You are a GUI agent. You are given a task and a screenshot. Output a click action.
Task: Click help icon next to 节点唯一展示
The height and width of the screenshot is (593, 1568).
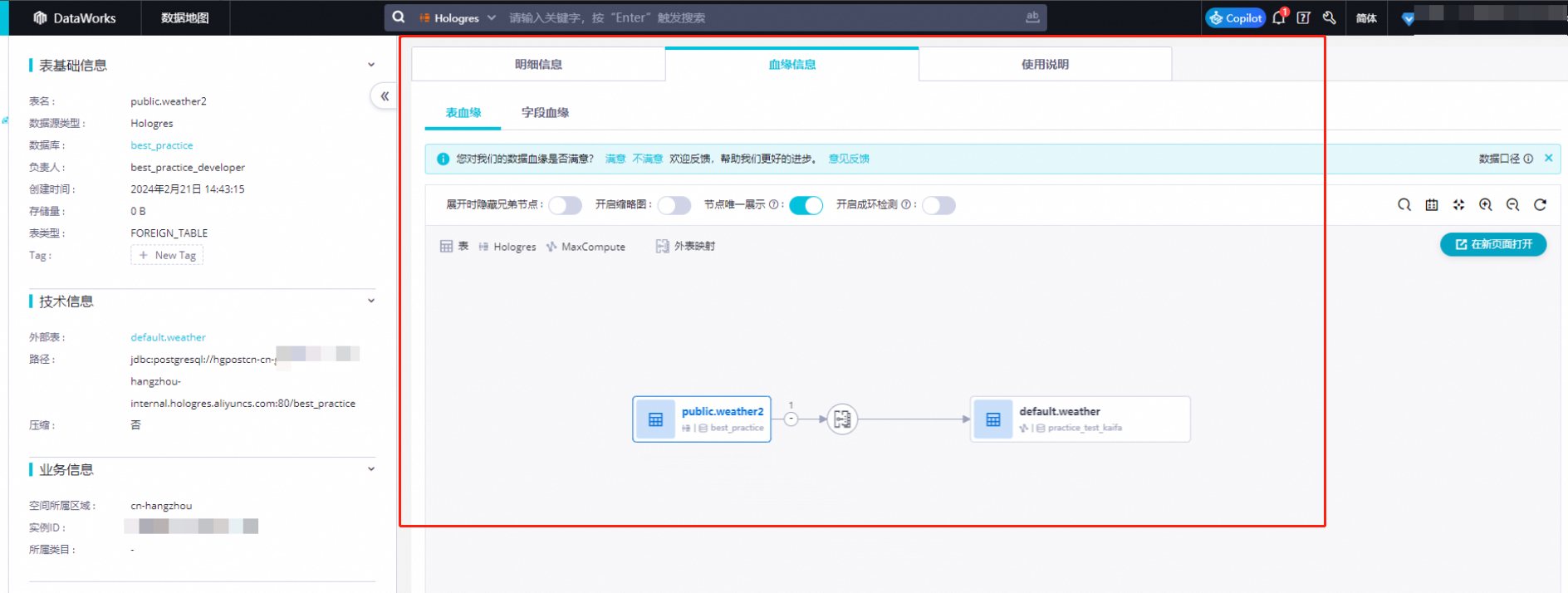click(774, 204)
